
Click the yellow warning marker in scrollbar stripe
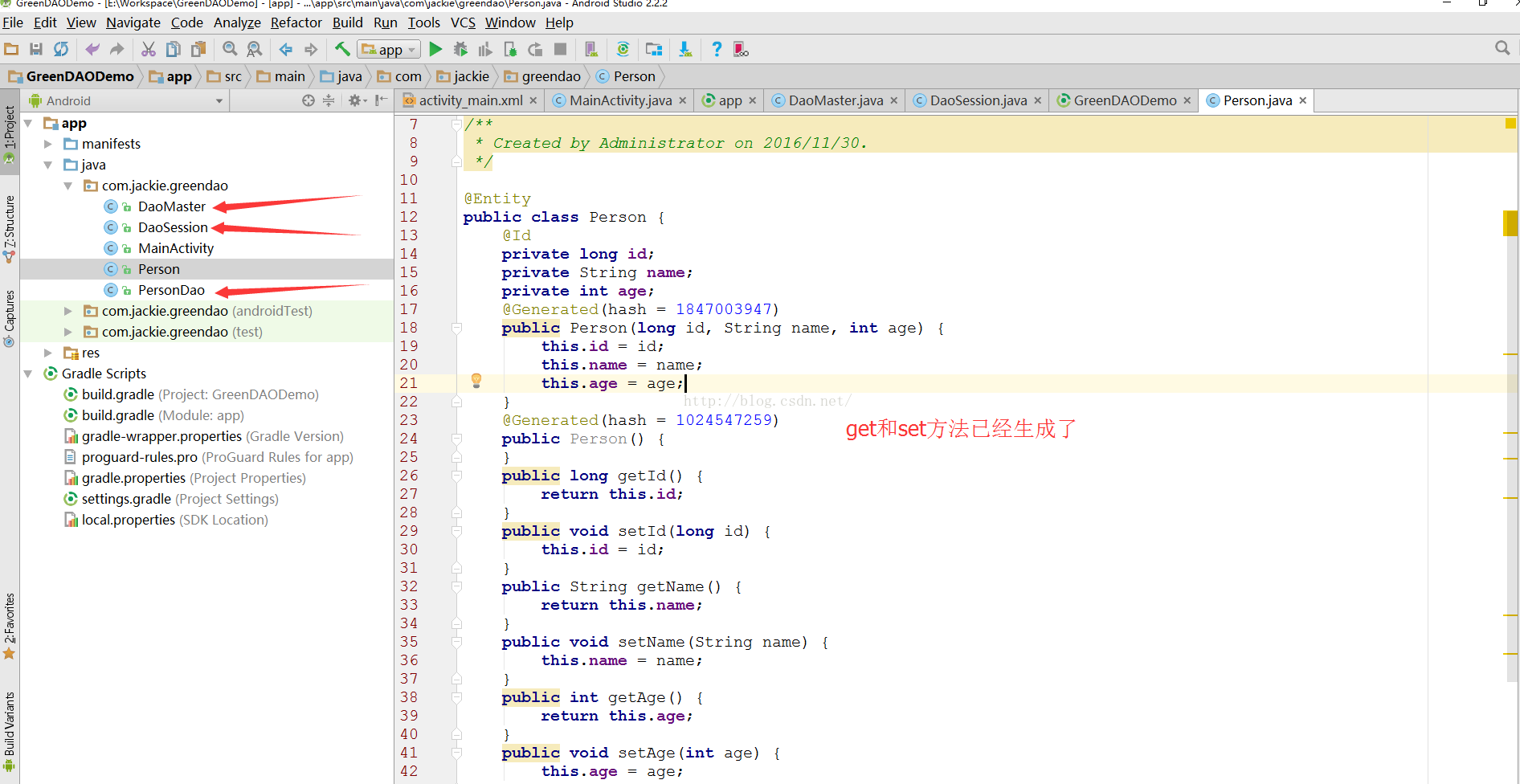[1510, 223]
